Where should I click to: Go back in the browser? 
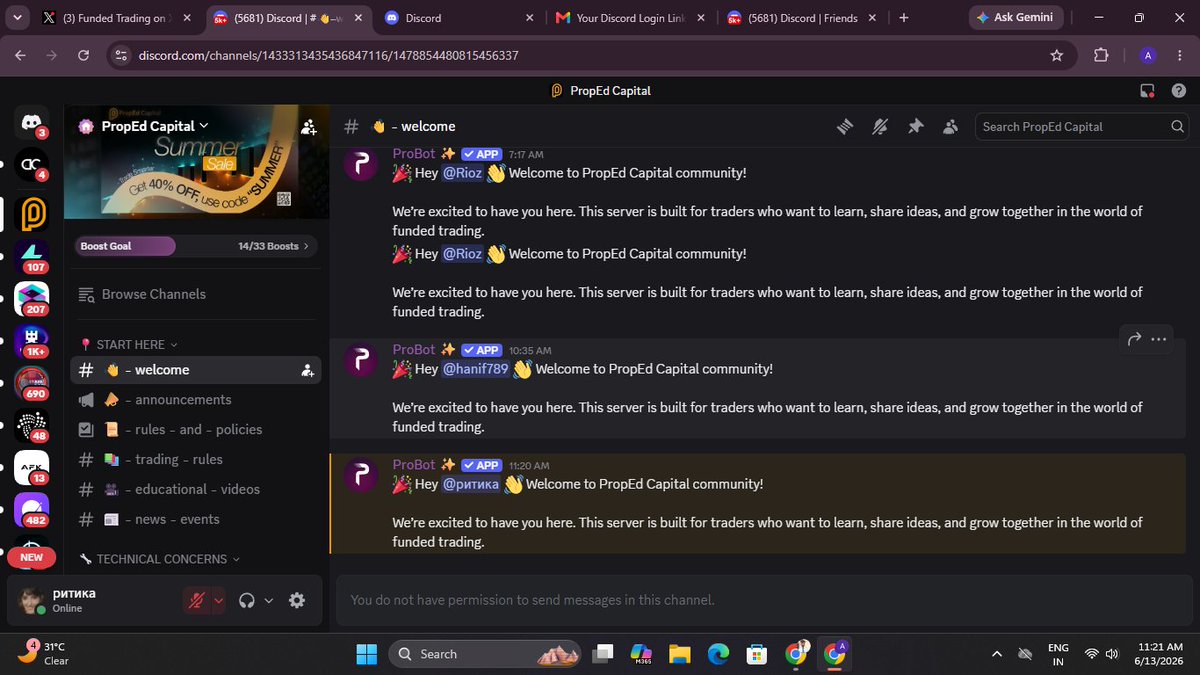(x=20, y=56)
